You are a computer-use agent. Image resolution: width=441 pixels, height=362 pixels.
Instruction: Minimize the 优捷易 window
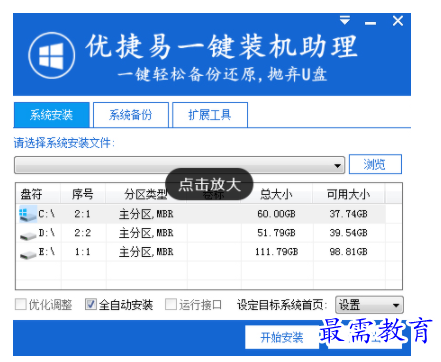[370, 23]
